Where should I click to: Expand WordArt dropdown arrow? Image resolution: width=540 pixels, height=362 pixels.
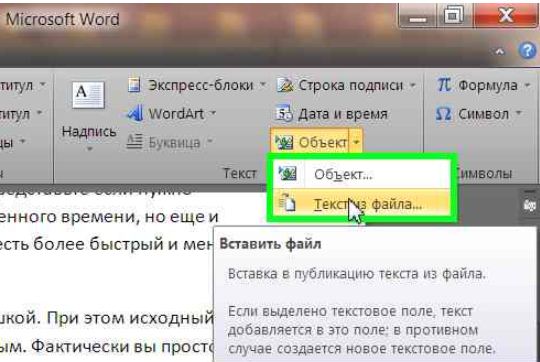click(x=213, y=113)
